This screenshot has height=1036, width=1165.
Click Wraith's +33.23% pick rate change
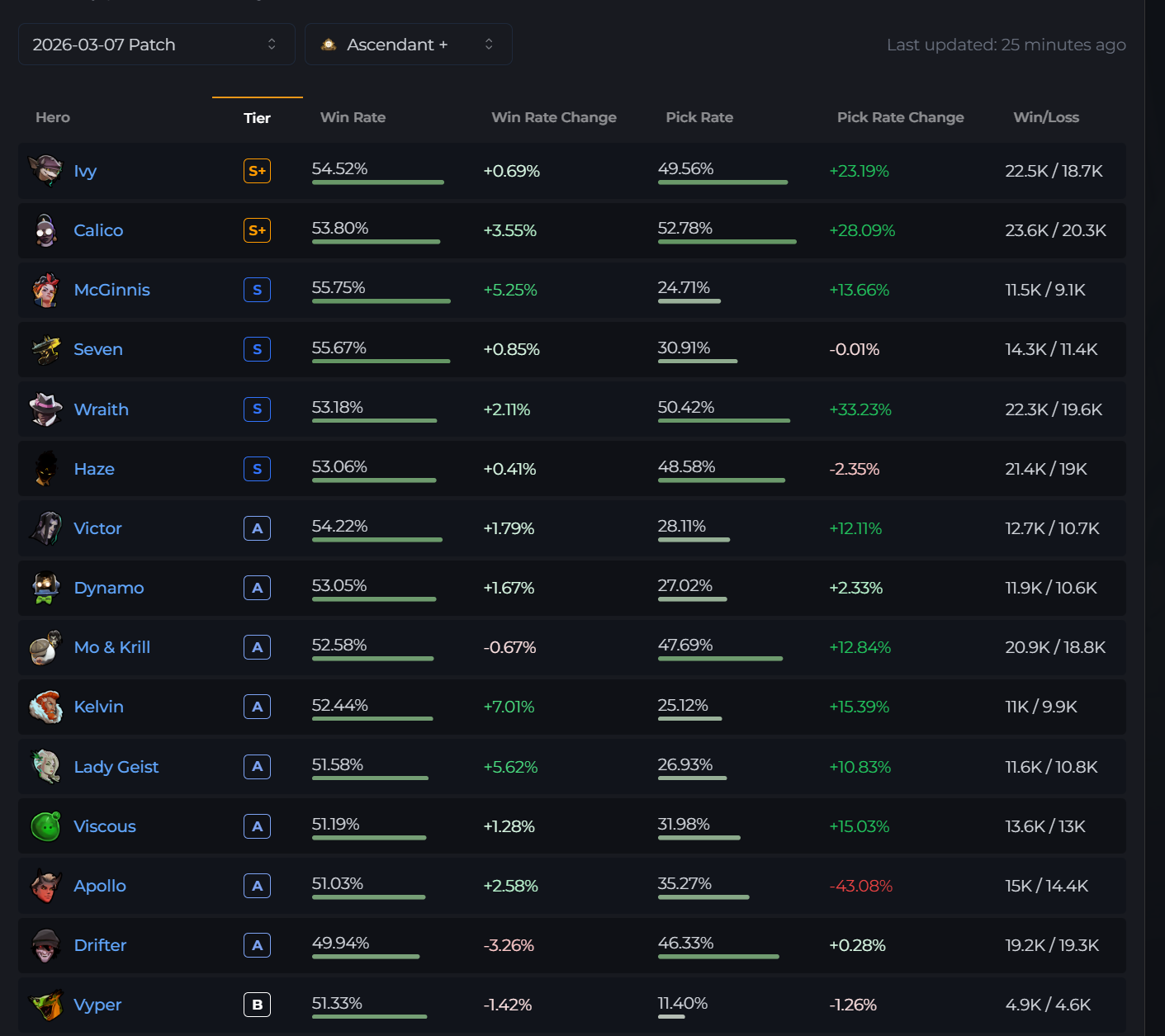tap(860, 409)
